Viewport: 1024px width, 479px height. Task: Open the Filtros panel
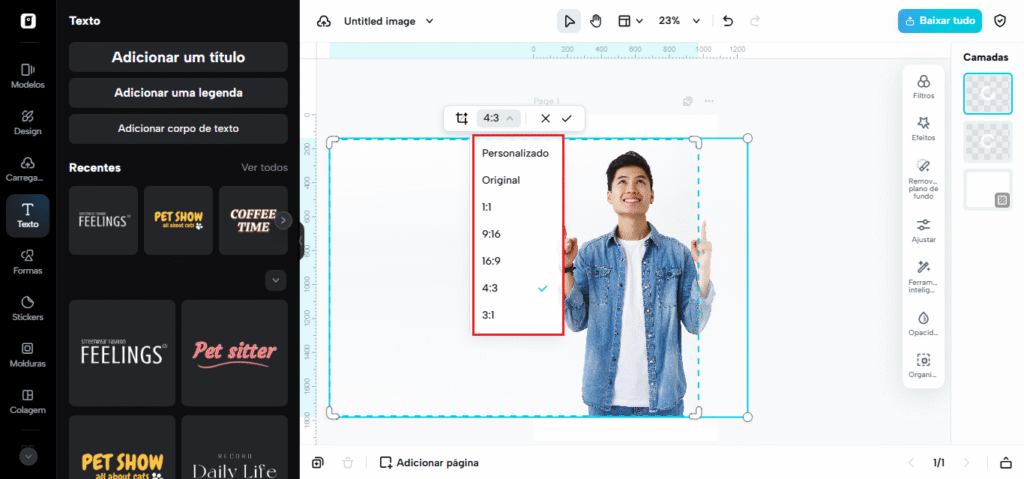point(923,87)
